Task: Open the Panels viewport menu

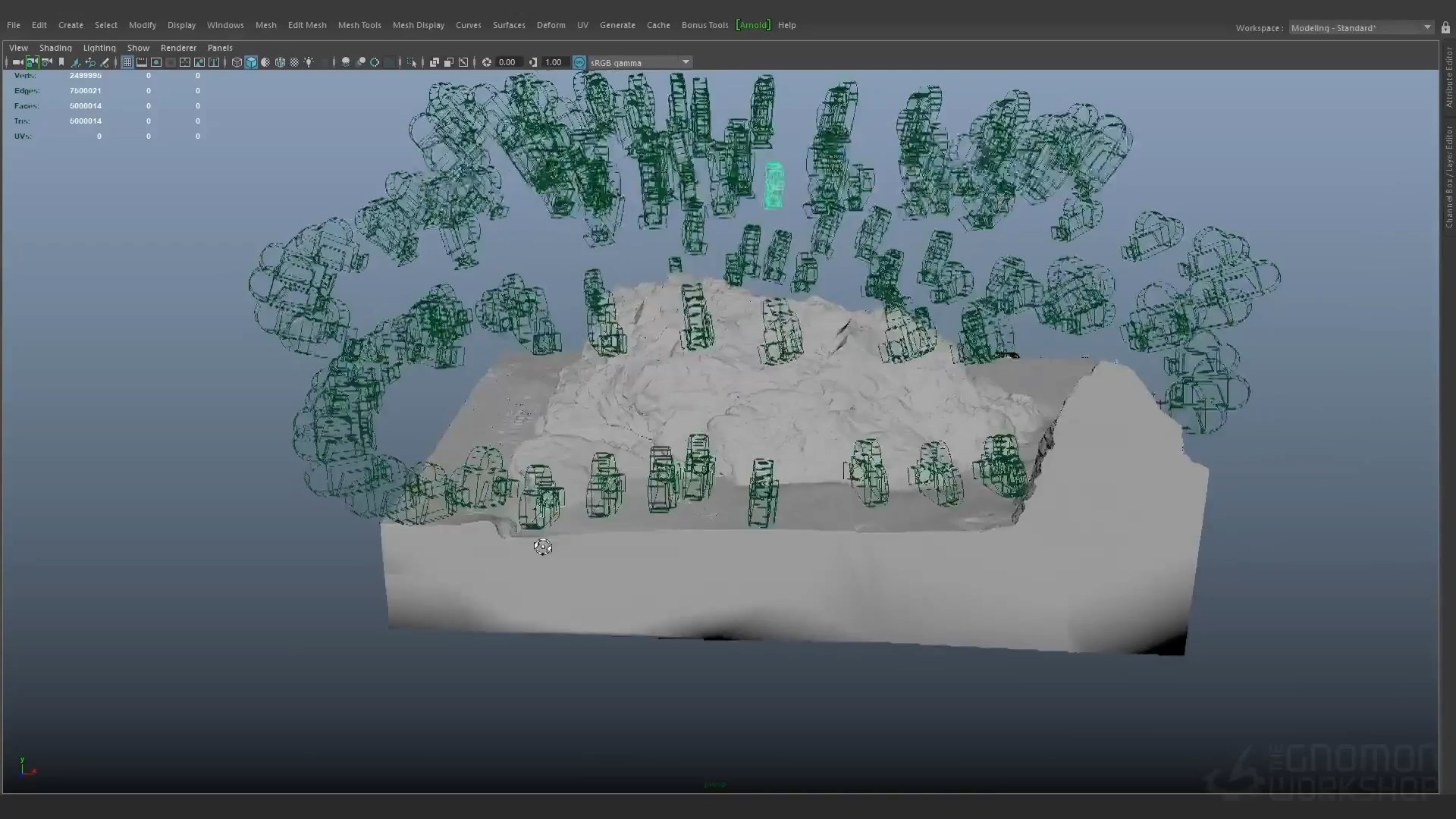Action: pos(220,48)
